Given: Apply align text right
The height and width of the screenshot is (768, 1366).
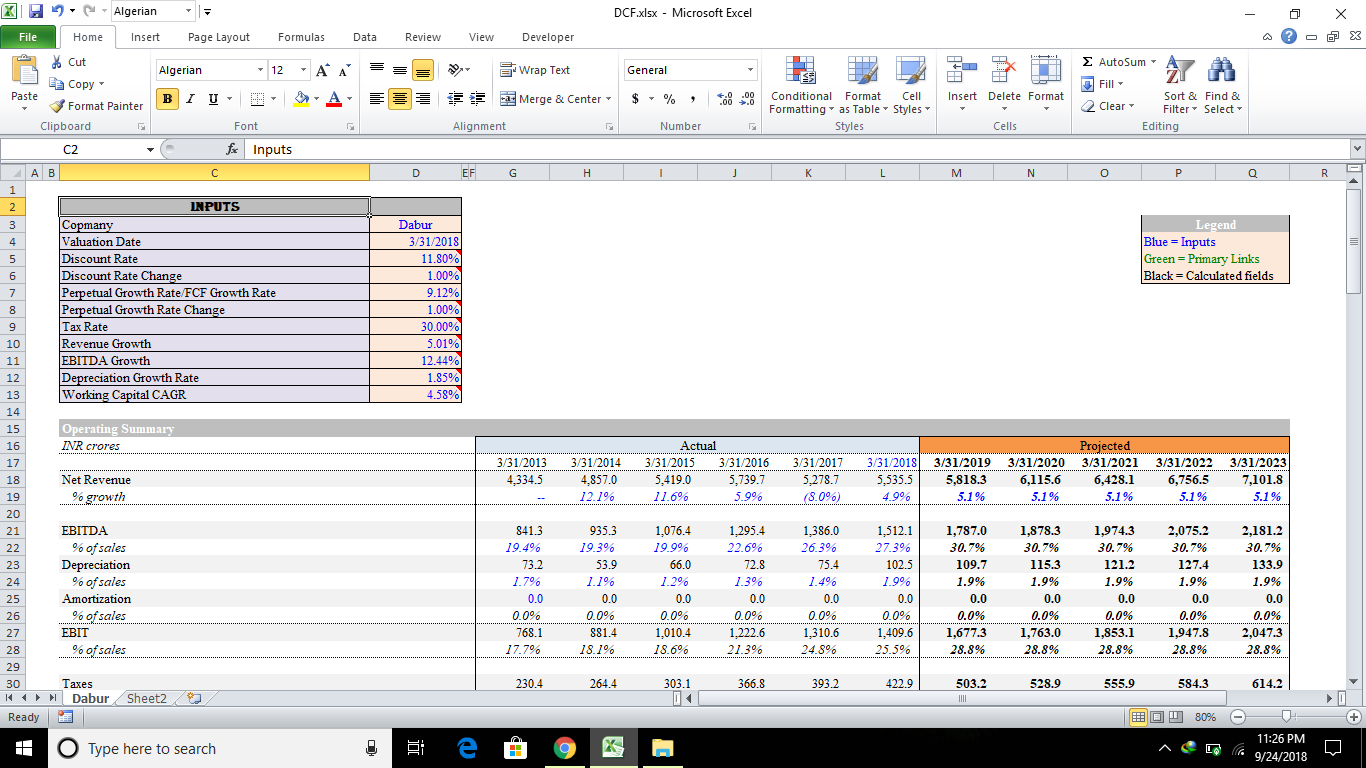Looking at the screenshot, I should point(423,99).
